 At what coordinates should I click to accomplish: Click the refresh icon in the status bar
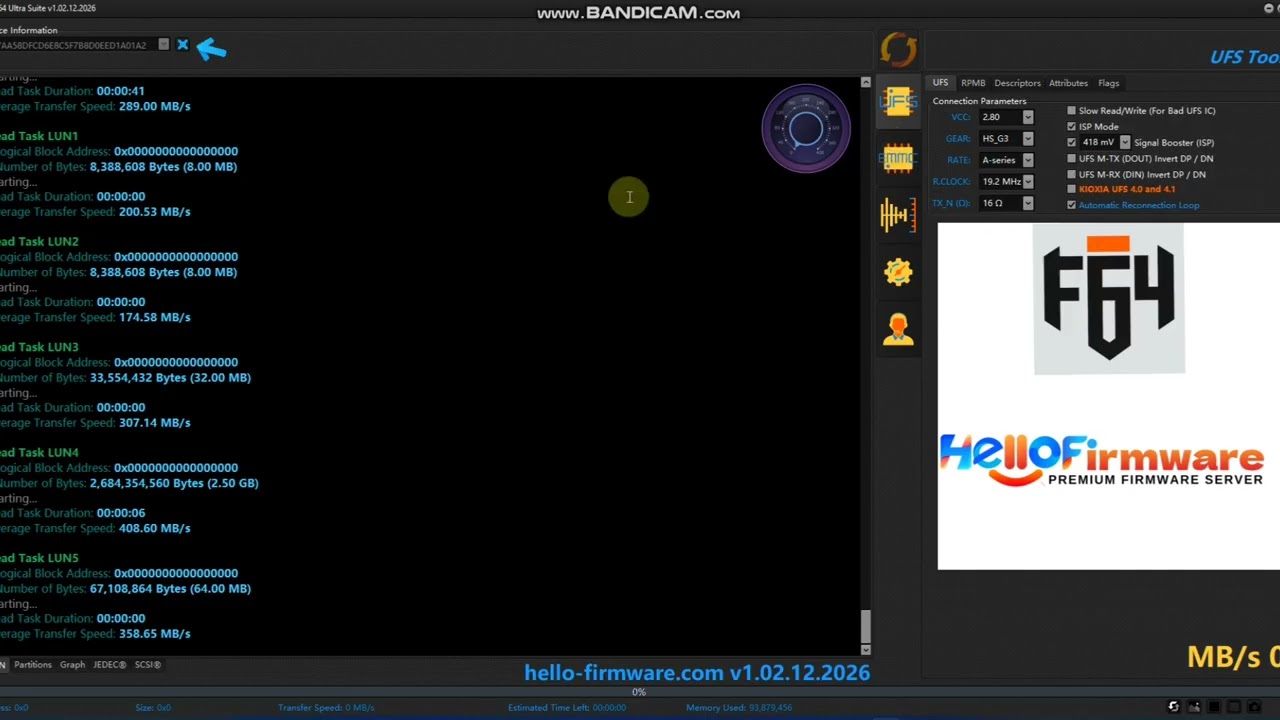point(1173,707)
